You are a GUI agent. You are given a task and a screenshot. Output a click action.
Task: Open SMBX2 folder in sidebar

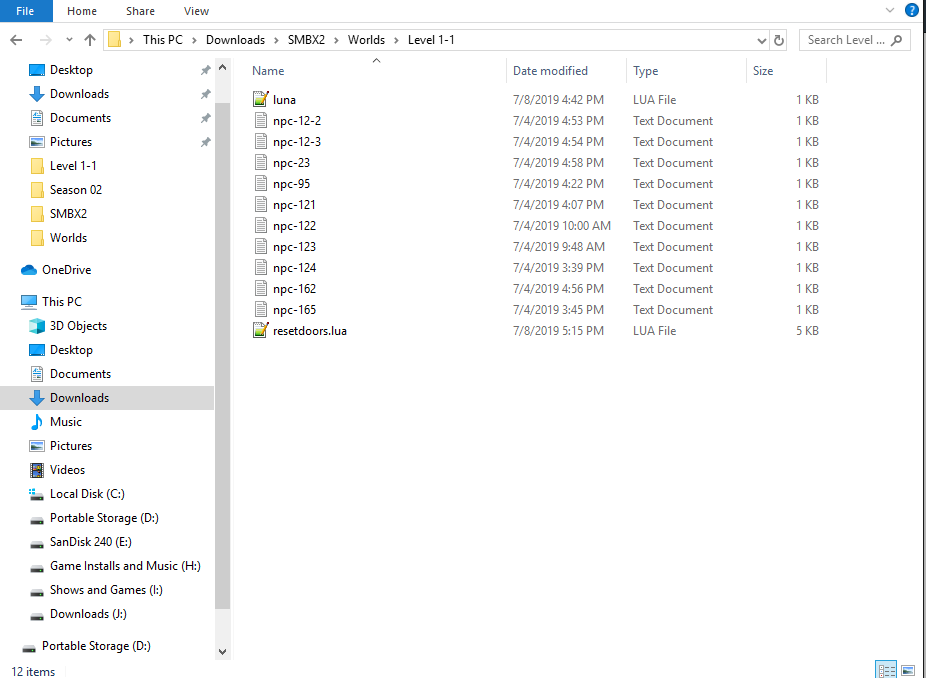tap(68, 214)
